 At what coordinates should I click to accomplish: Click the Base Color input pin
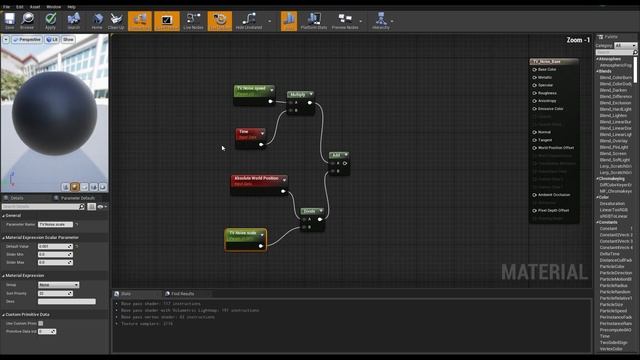(x=534, y=69)
